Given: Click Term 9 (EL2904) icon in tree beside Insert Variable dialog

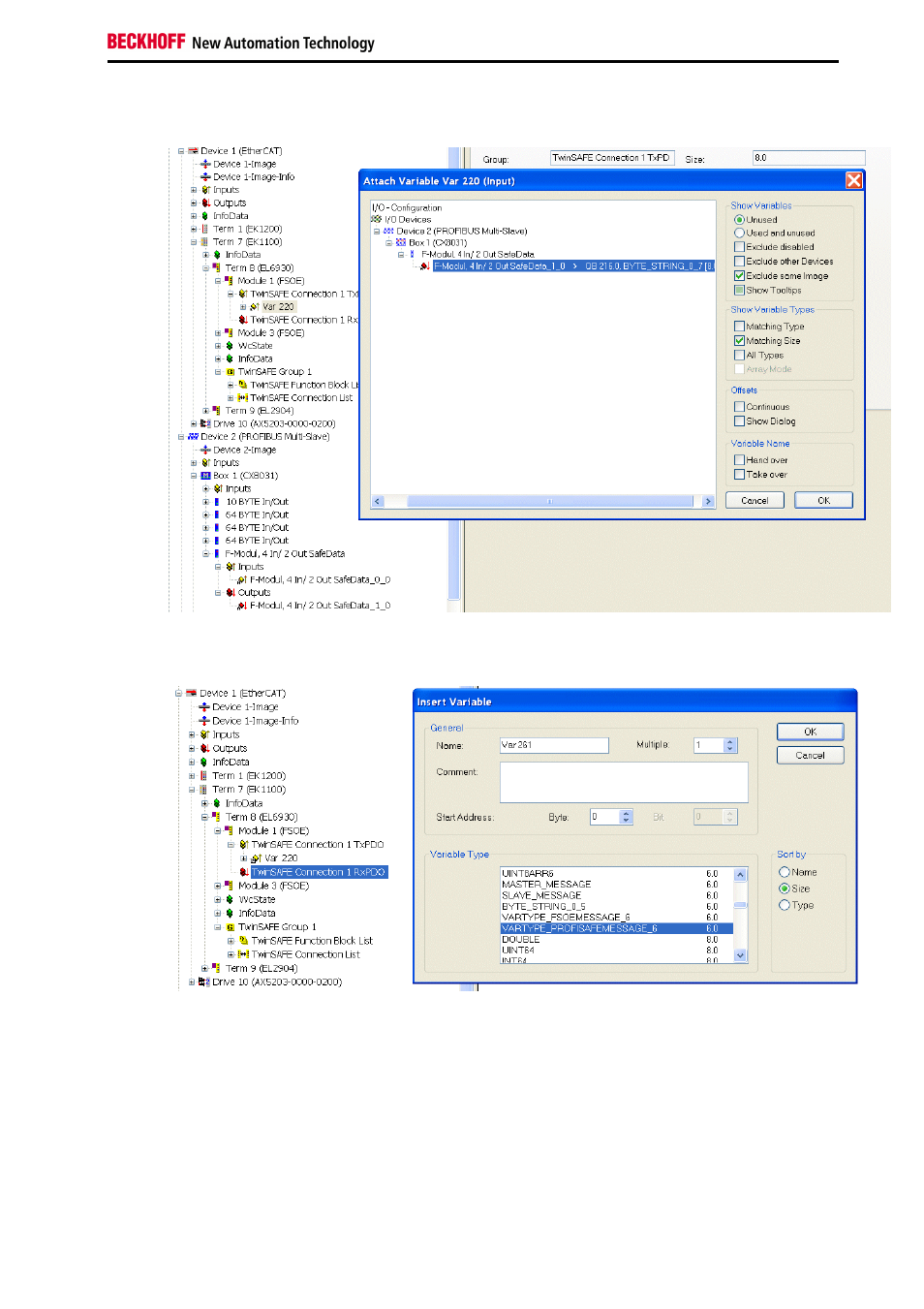Looking at the screenshot, I should click(x=217, y=968).
